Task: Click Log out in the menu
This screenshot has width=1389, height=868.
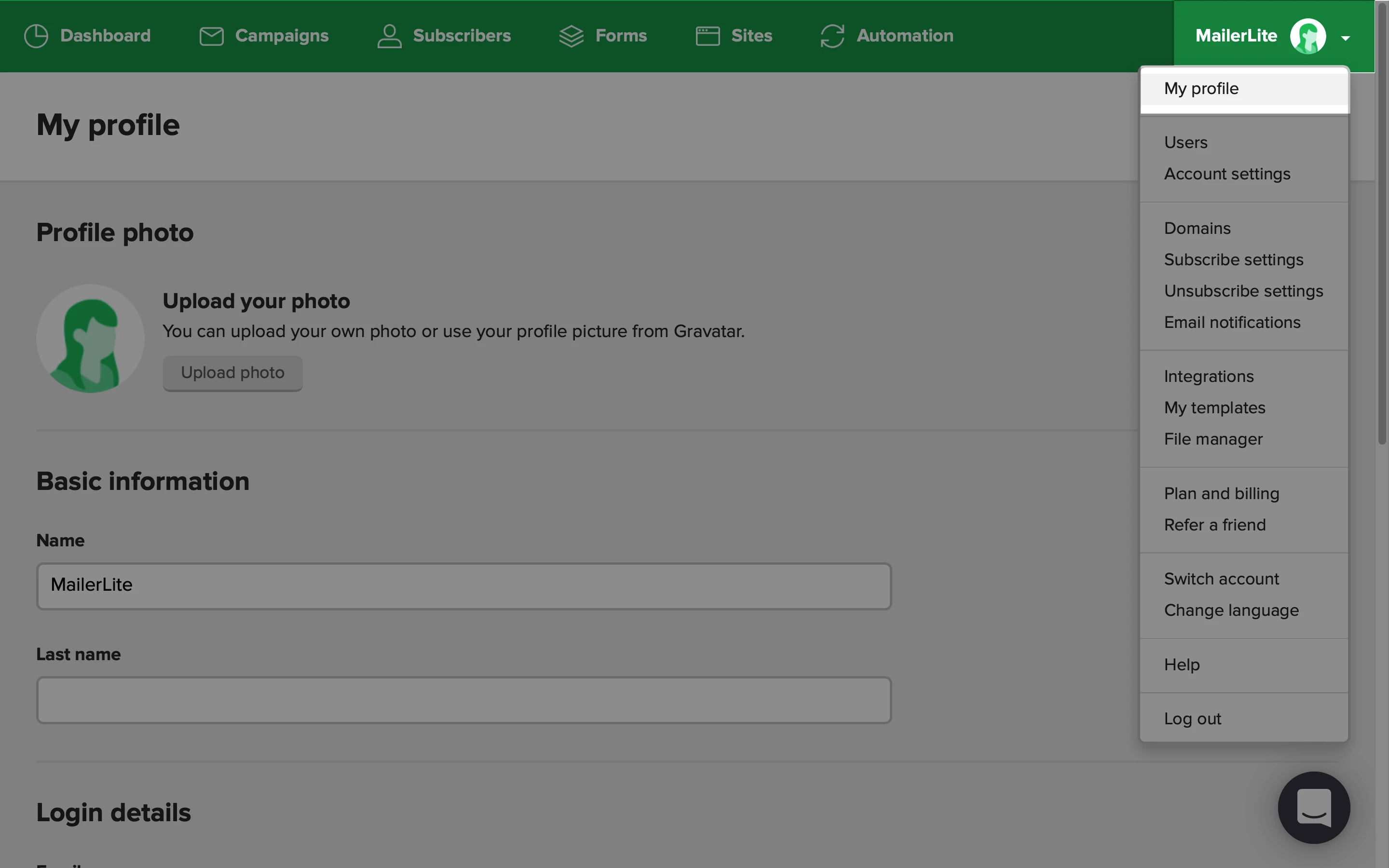Action: (1192, 719)
